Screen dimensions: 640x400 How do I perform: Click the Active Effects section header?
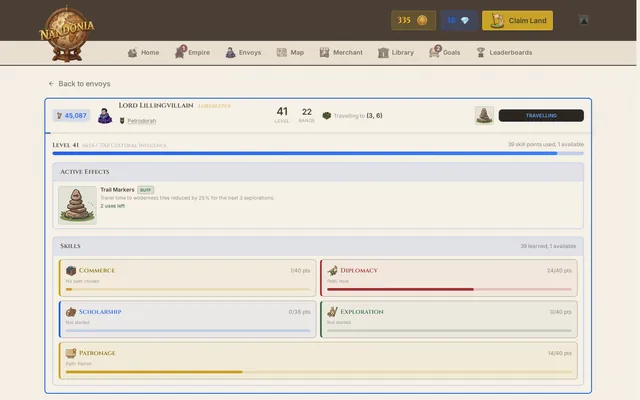[318, 172]
